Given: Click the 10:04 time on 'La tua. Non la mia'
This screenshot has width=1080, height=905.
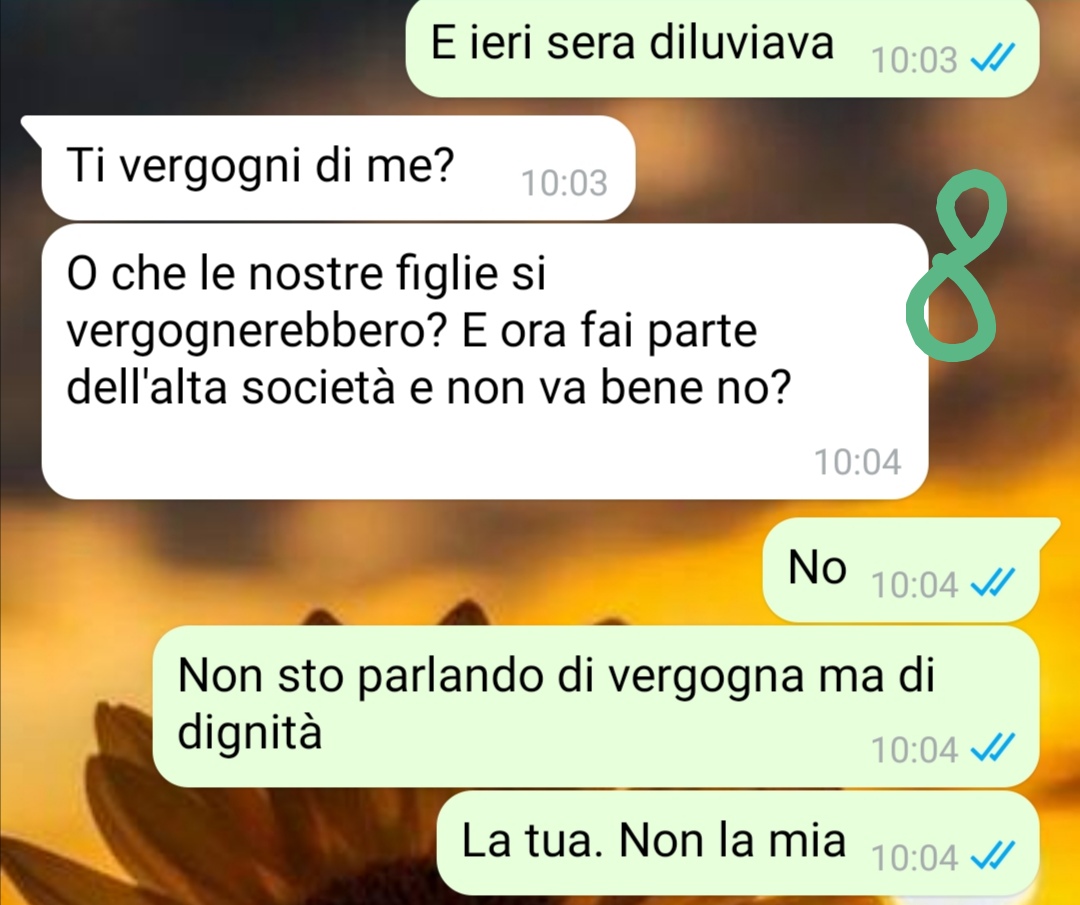Looking at the screenshot, I should [x=914, y=858].
